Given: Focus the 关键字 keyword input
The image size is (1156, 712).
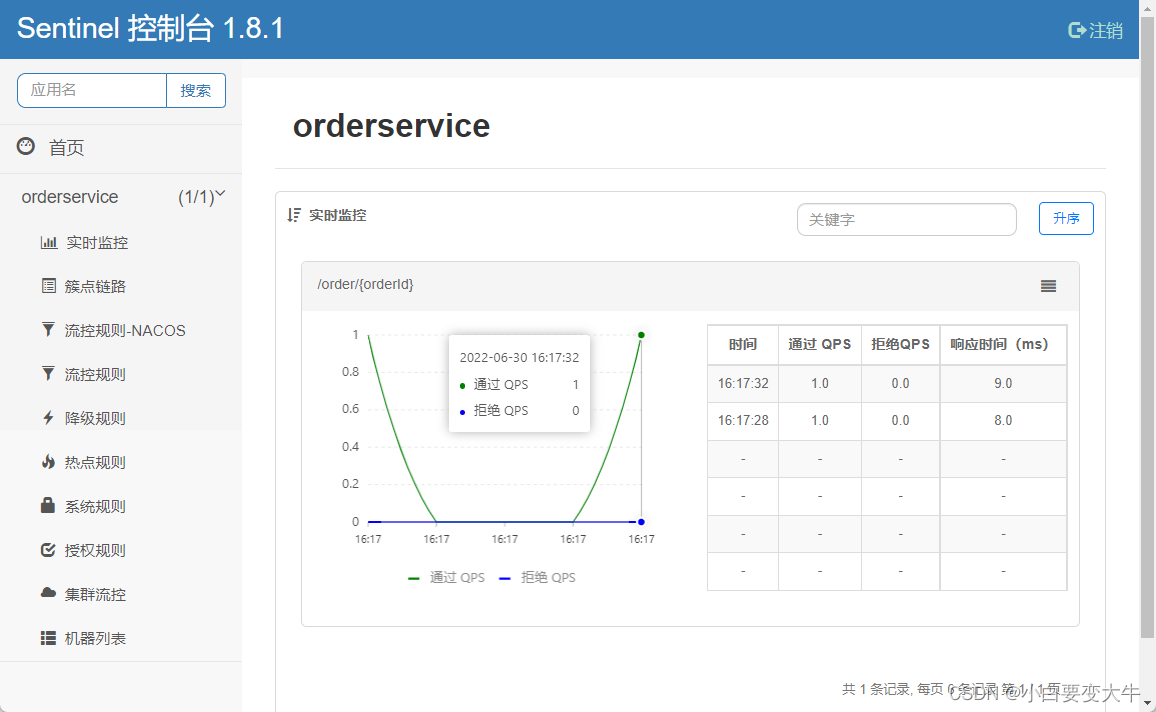Looking at the screenshot, I should pos(907,219).
